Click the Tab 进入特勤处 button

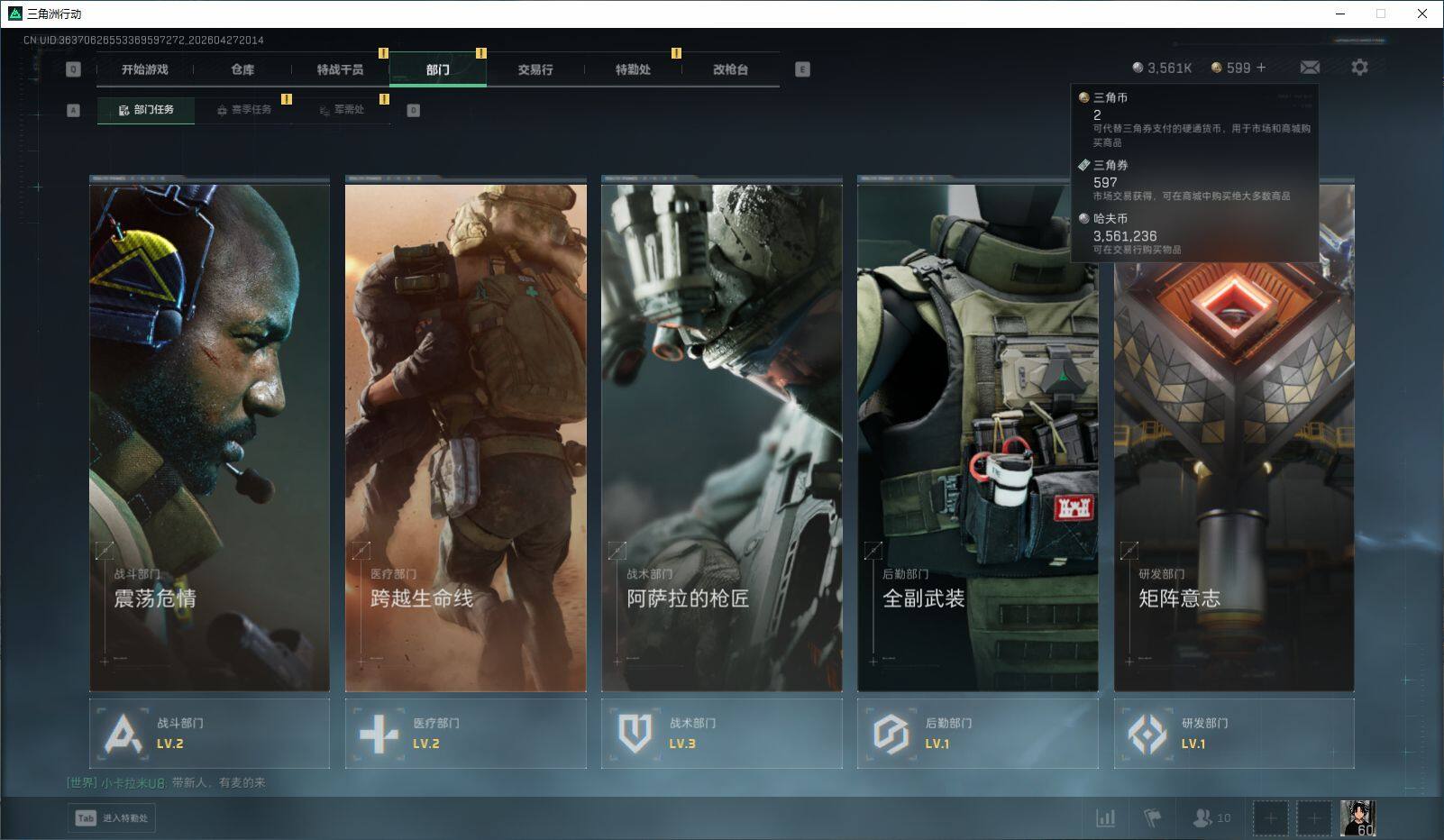tap(112, 818)
